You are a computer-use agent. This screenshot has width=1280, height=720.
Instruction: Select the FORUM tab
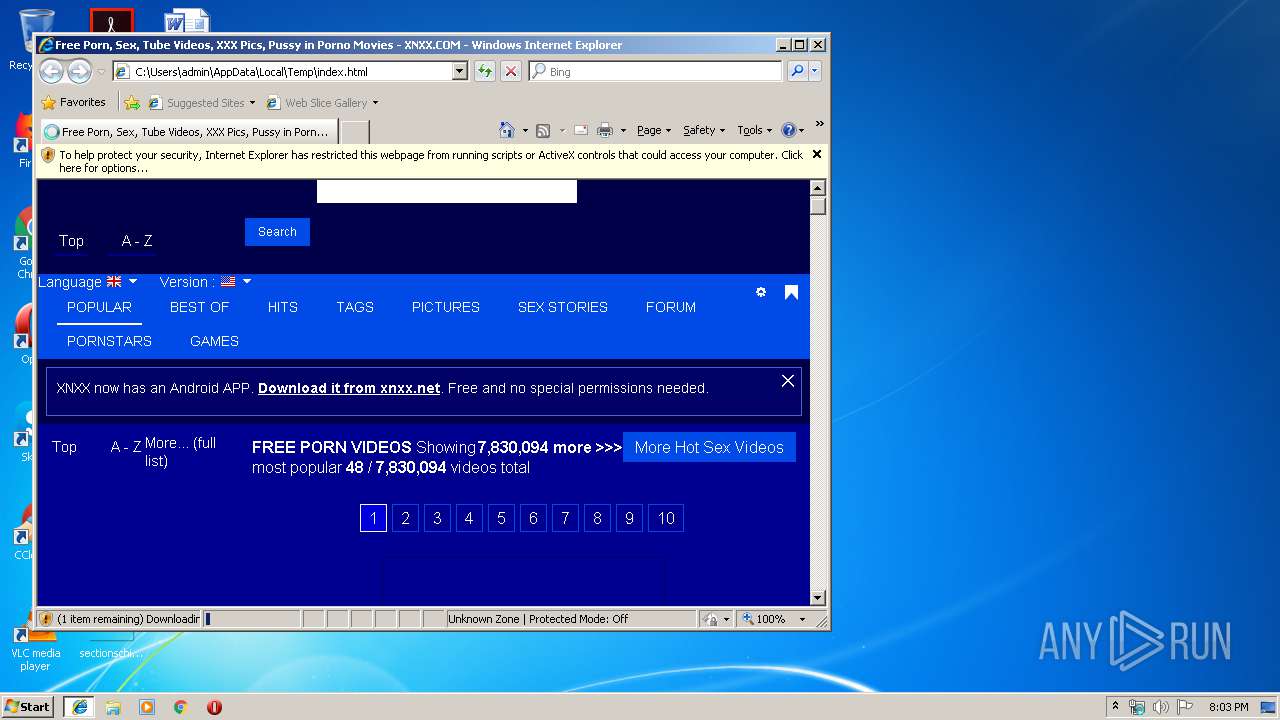(671, 307)
